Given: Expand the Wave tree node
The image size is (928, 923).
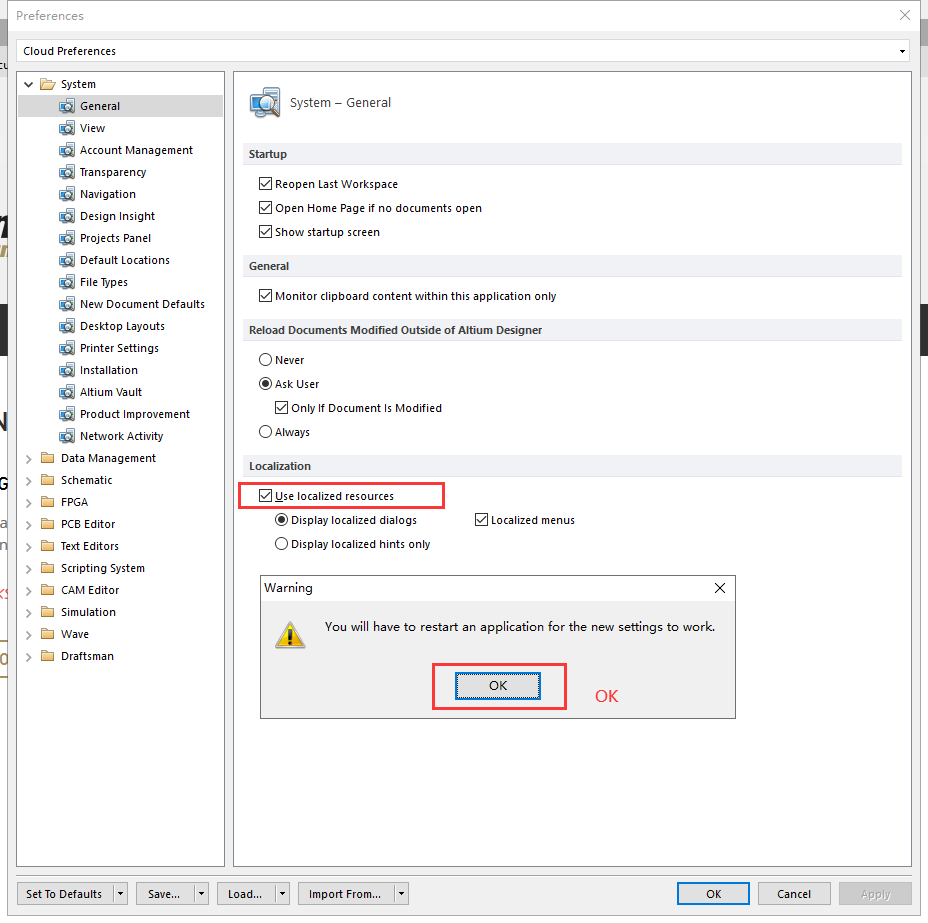Looking at the screenshot, I should tap(28, 634).
